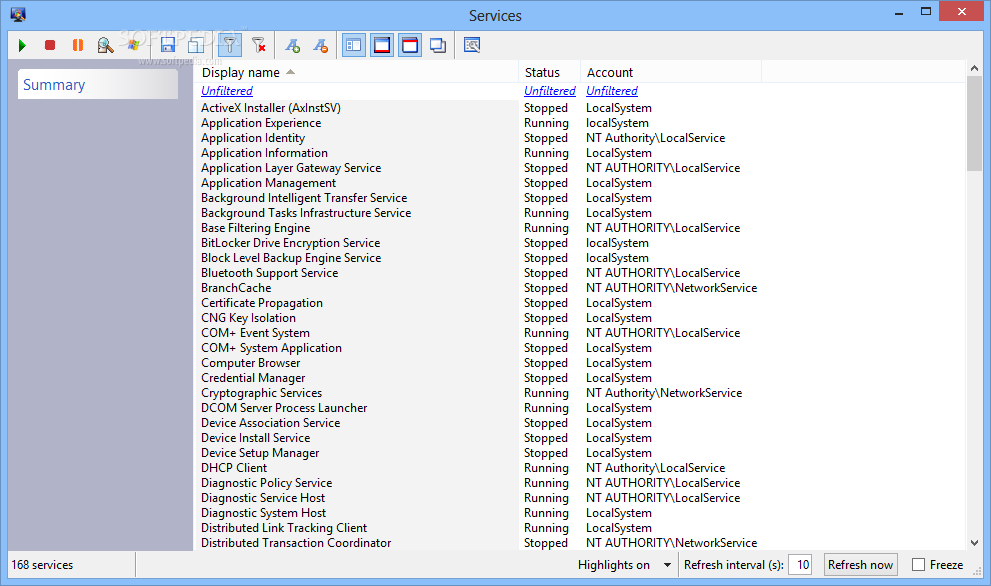Click the Refresh interval input field

point(800,565)
